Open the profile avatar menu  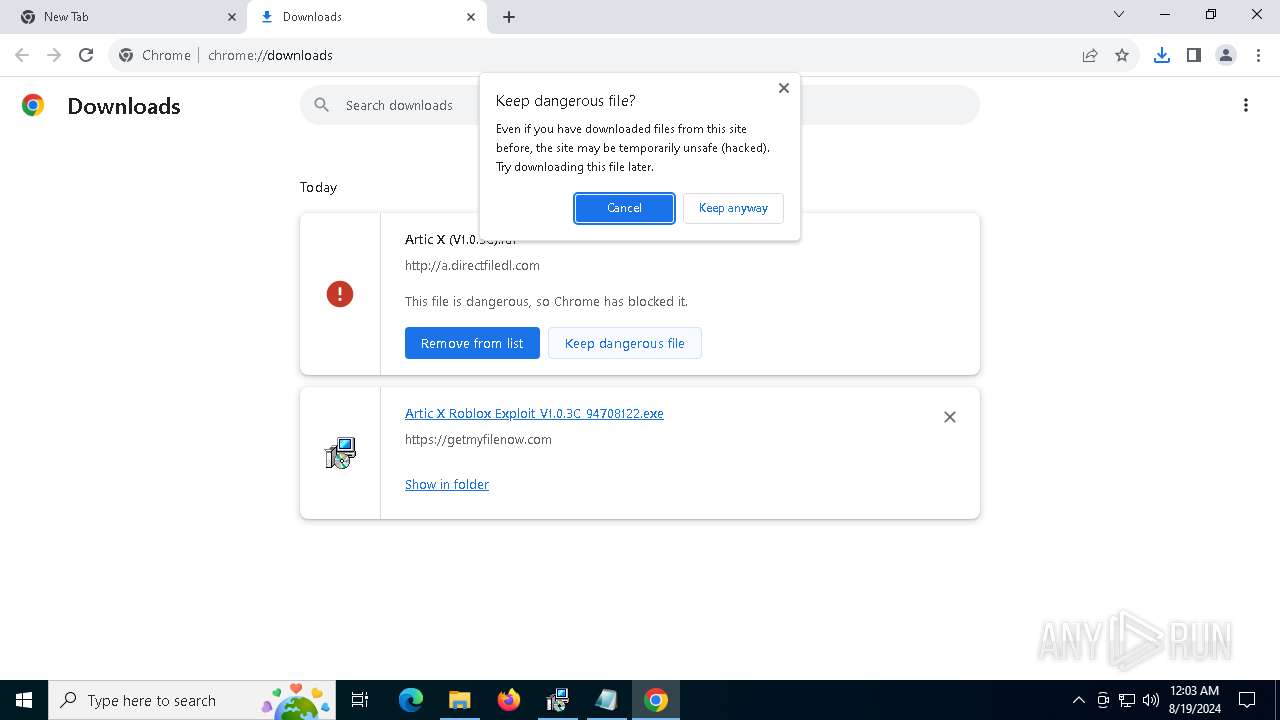point(1226,55)
